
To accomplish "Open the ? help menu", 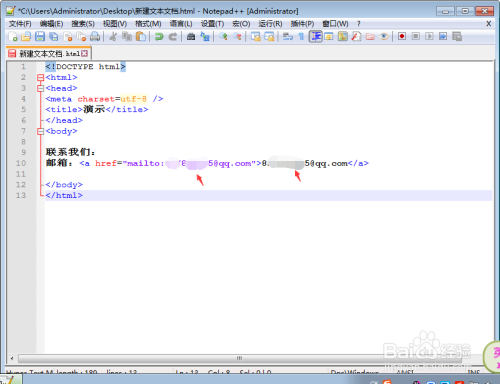I will point(359,24).
